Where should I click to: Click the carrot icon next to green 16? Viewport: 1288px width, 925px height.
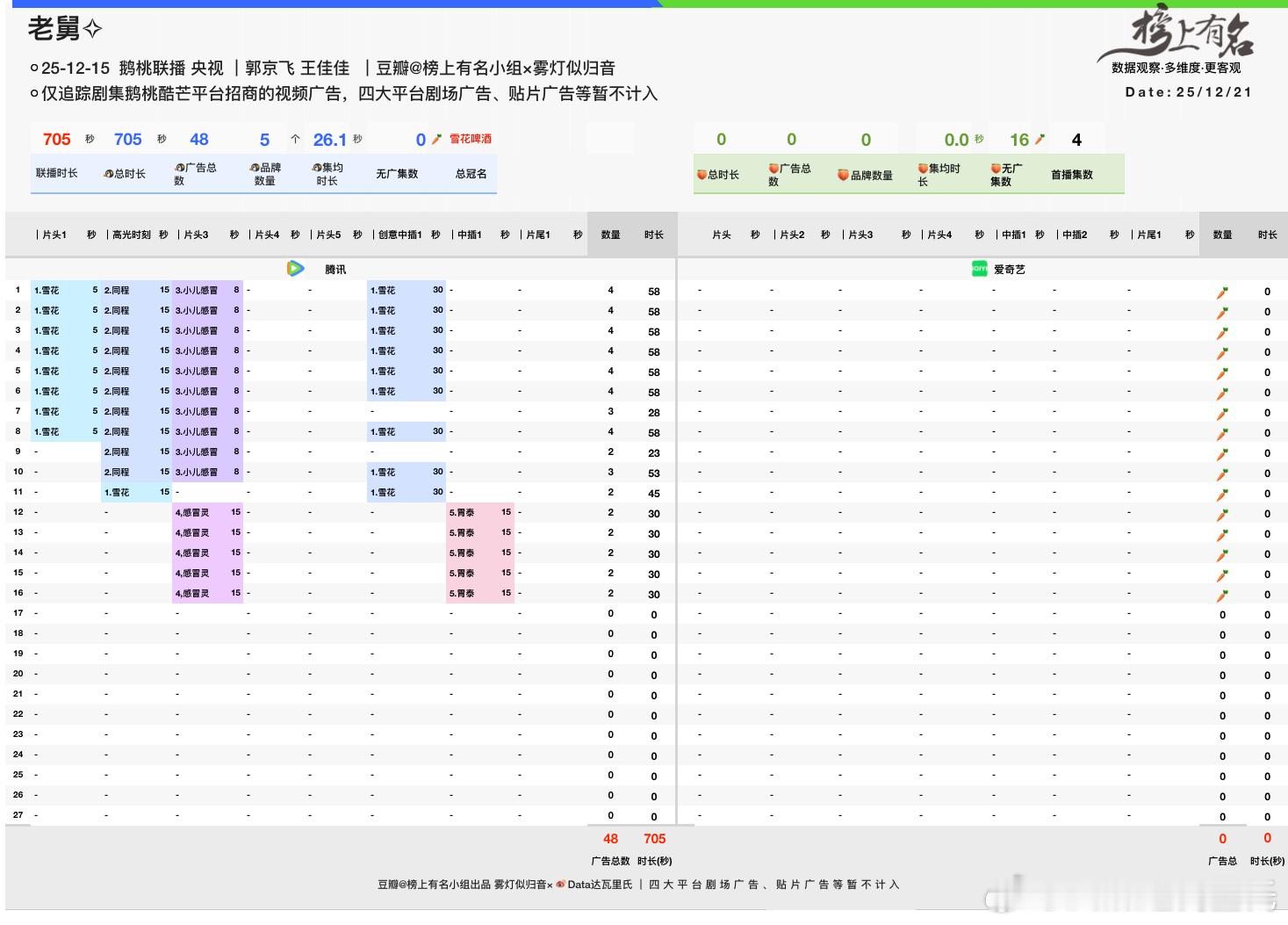[x=1040, y=139]
